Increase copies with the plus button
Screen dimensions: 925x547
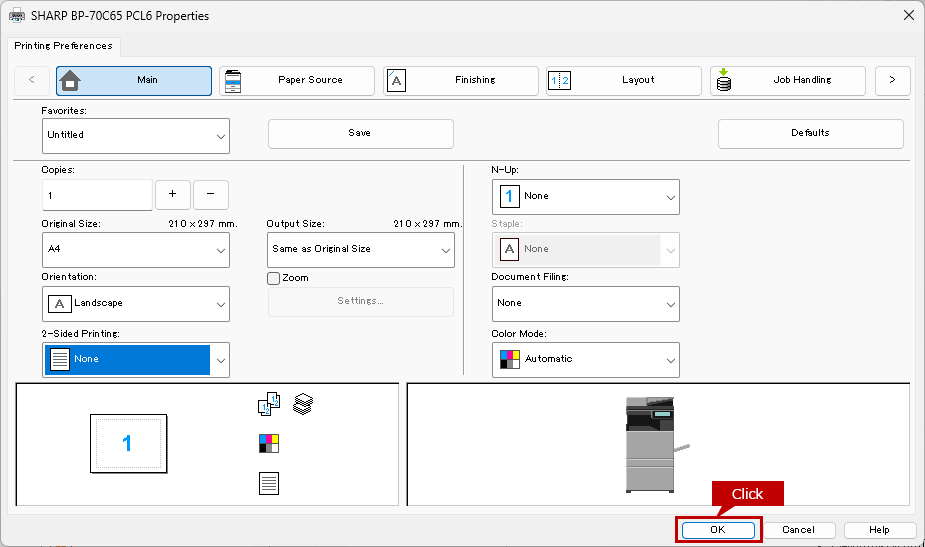(172, 195)
